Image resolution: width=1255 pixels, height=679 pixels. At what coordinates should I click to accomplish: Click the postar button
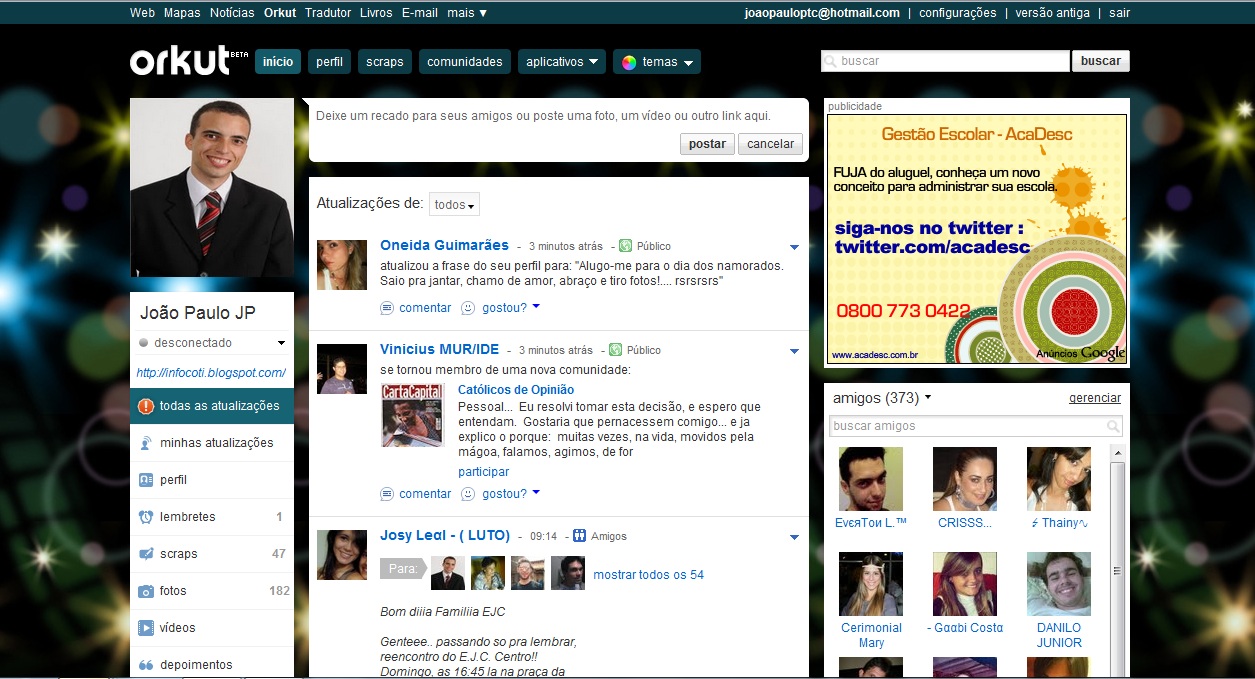tap(707, 144)
